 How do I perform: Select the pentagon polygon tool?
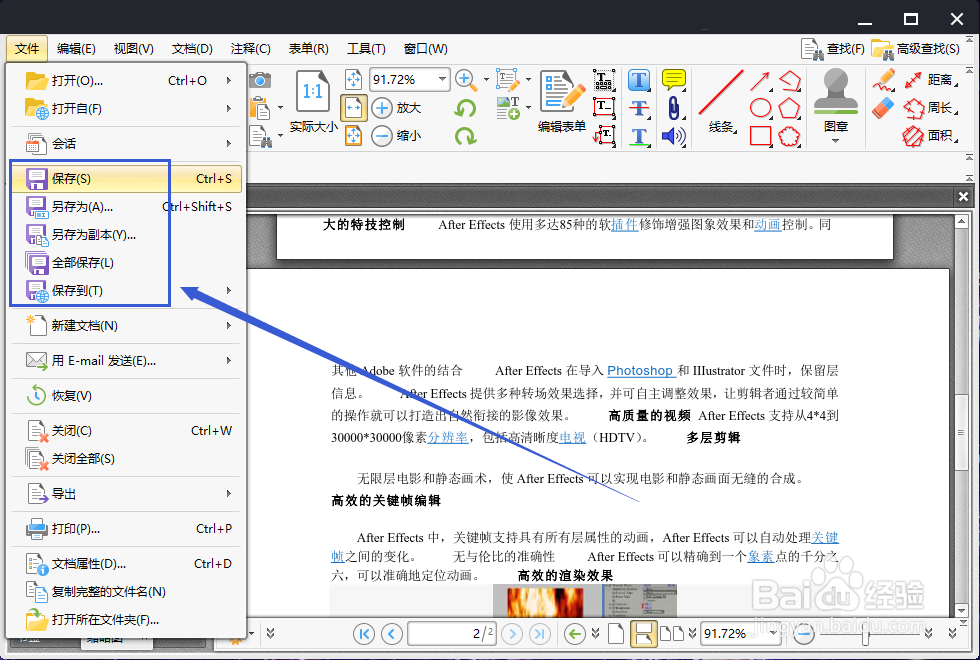tap(789, 108)
